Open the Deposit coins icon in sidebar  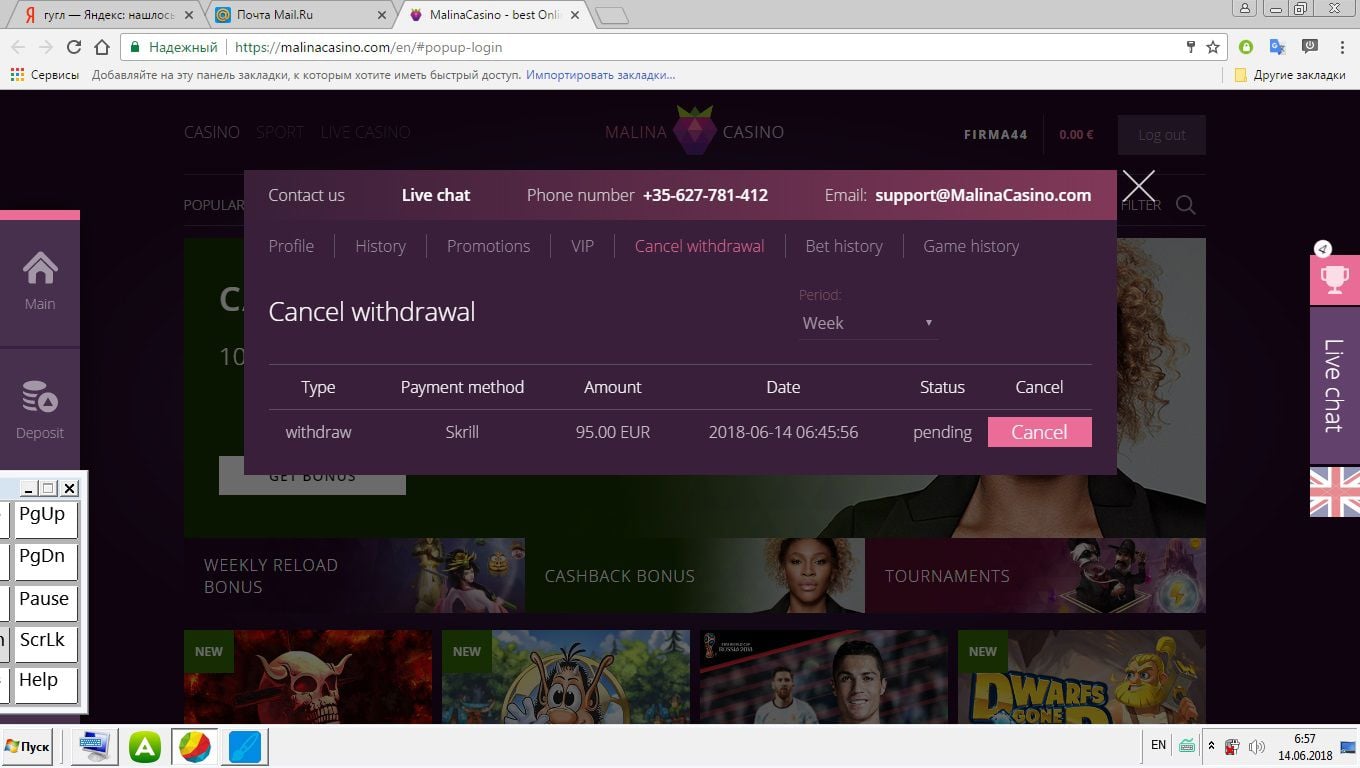pos(40,397)
